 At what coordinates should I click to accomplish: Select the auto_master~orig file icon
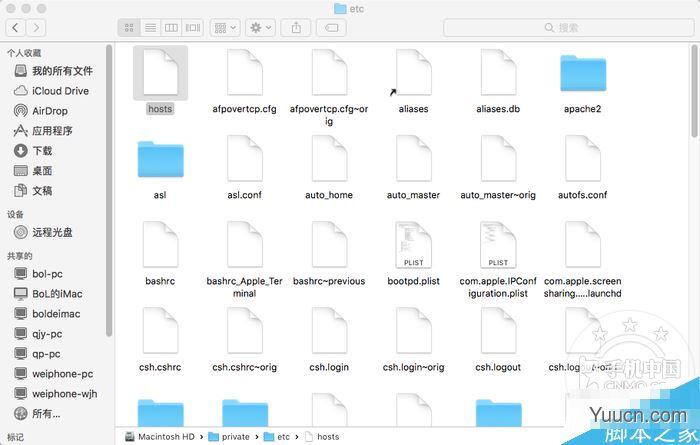(x=498, y=158)
